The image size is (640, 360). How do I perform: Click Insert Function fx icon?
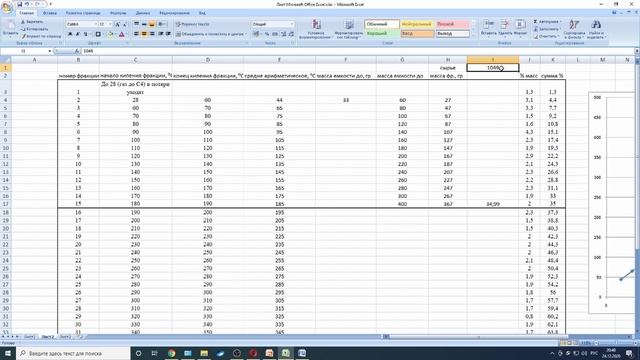77,51
